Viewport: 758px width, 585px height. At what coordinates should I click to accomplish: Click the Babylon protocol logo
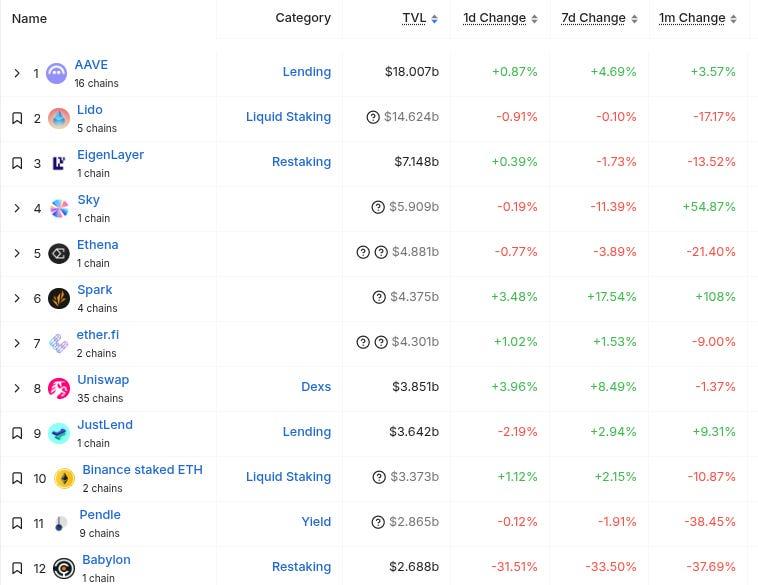click(64, 568)
